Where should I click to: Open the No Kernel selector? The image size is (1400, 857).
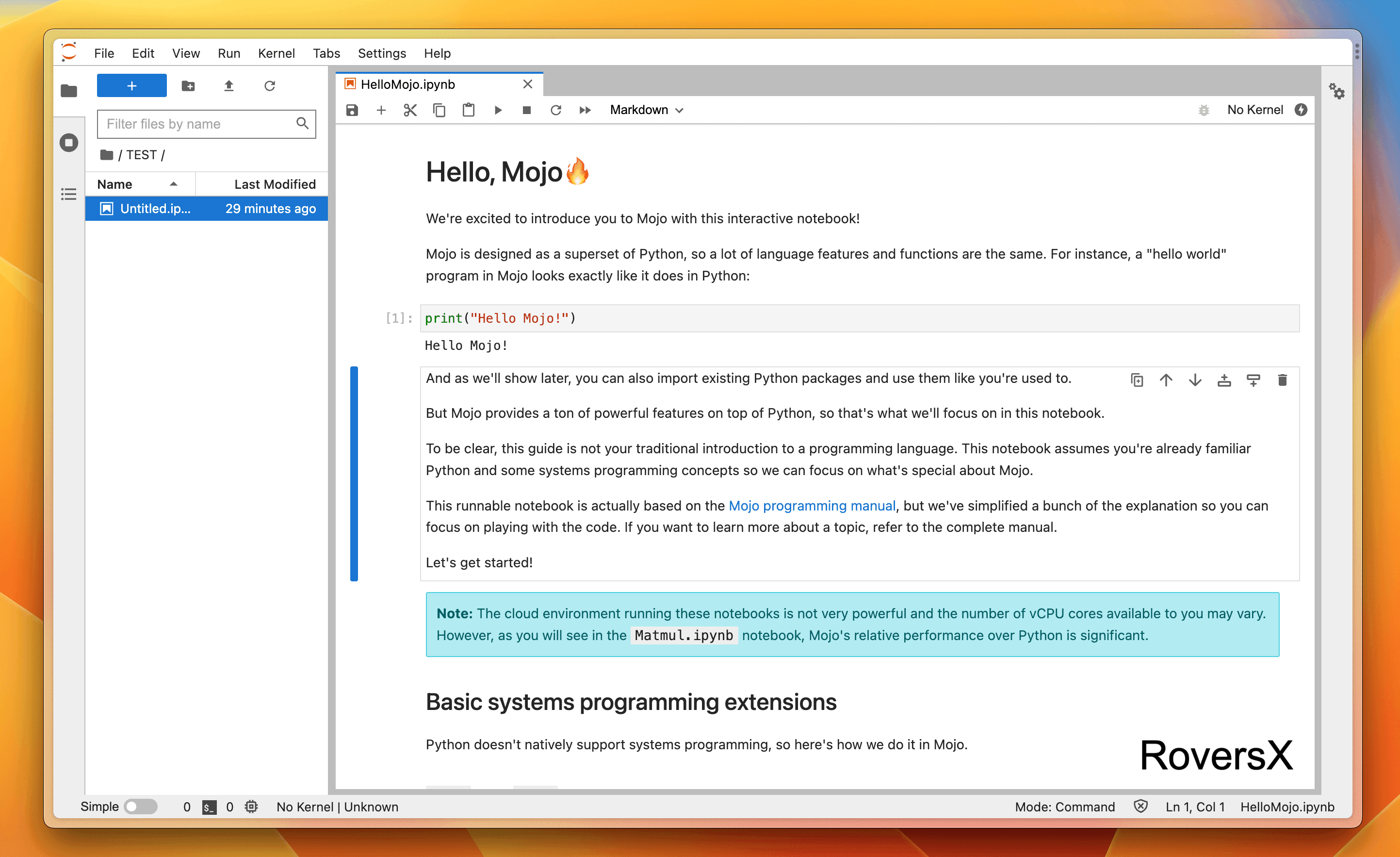click(1254, 110)
